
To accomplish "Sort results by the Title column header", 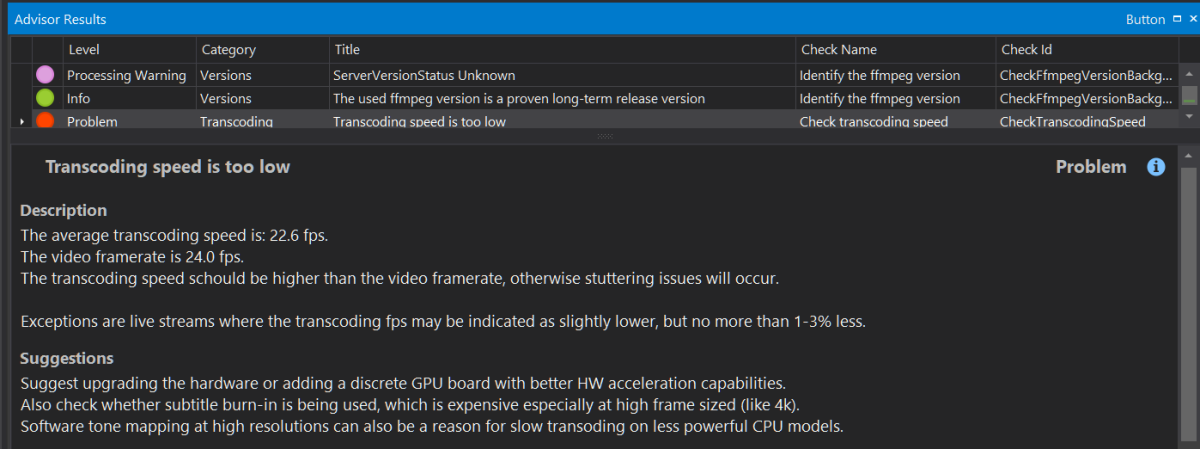I will (x=347, y=49).
